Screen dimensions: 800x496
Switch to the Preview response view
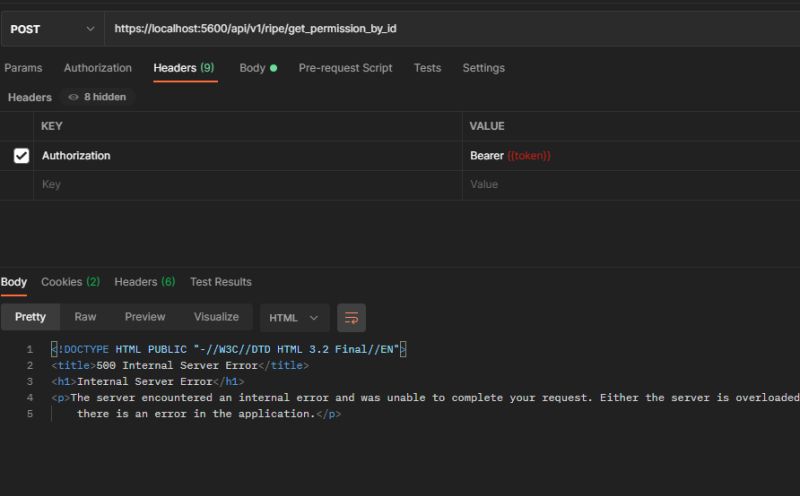pos(145,317)
